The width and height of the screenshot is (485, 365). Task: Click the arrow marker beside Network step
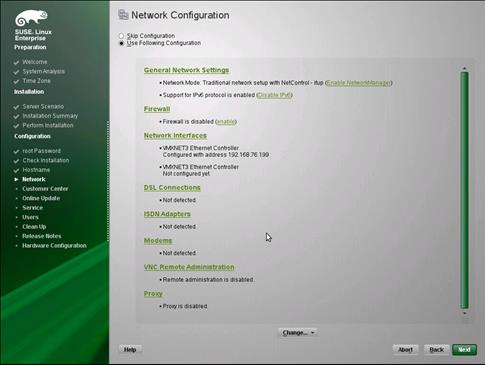[x=16, y=179]
